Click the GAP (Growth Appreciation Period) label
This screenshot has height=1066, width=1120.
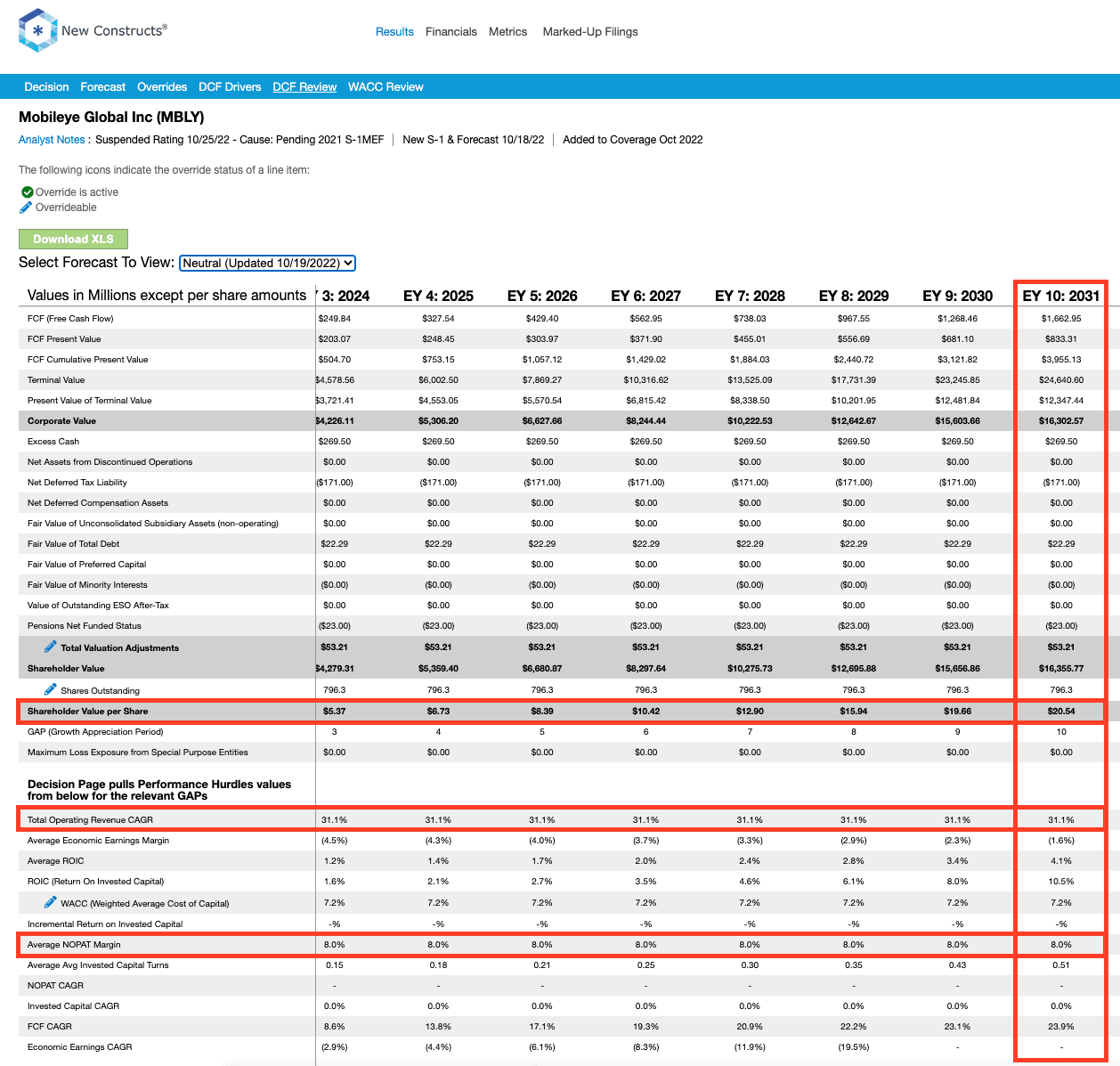pos(95,732)
